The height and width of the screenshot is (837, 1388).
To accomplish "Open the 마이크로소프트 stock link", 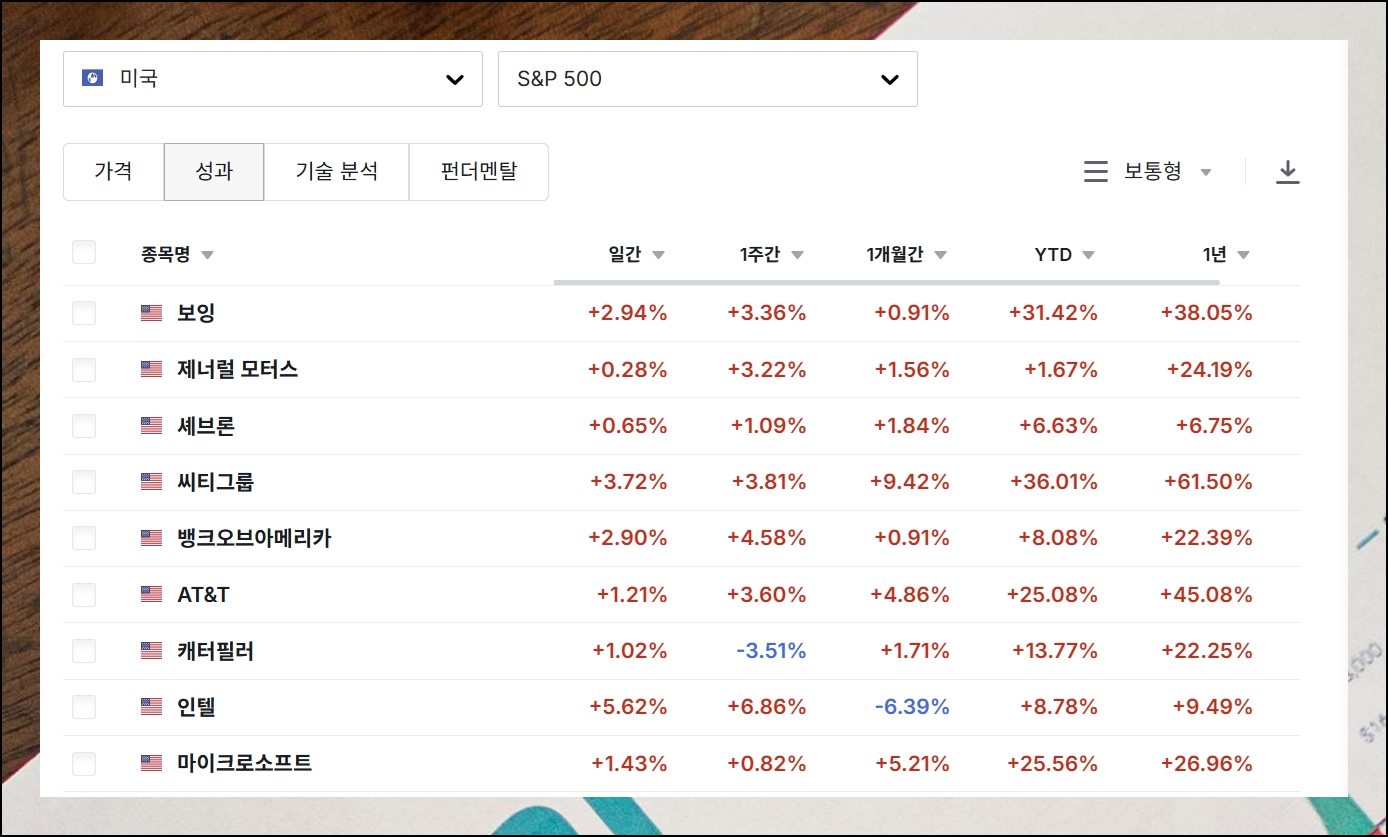I will click(244, 764).
